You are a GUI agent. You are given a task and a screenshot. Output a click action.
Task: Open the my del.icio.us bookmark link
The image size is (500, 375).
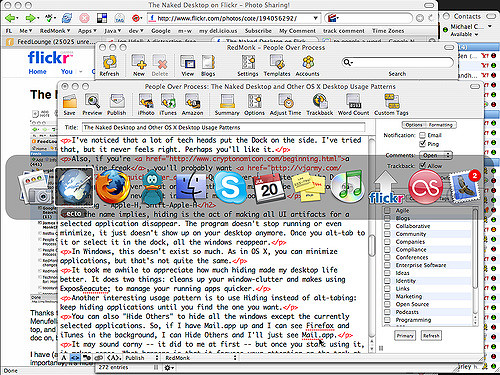point(218,31)
